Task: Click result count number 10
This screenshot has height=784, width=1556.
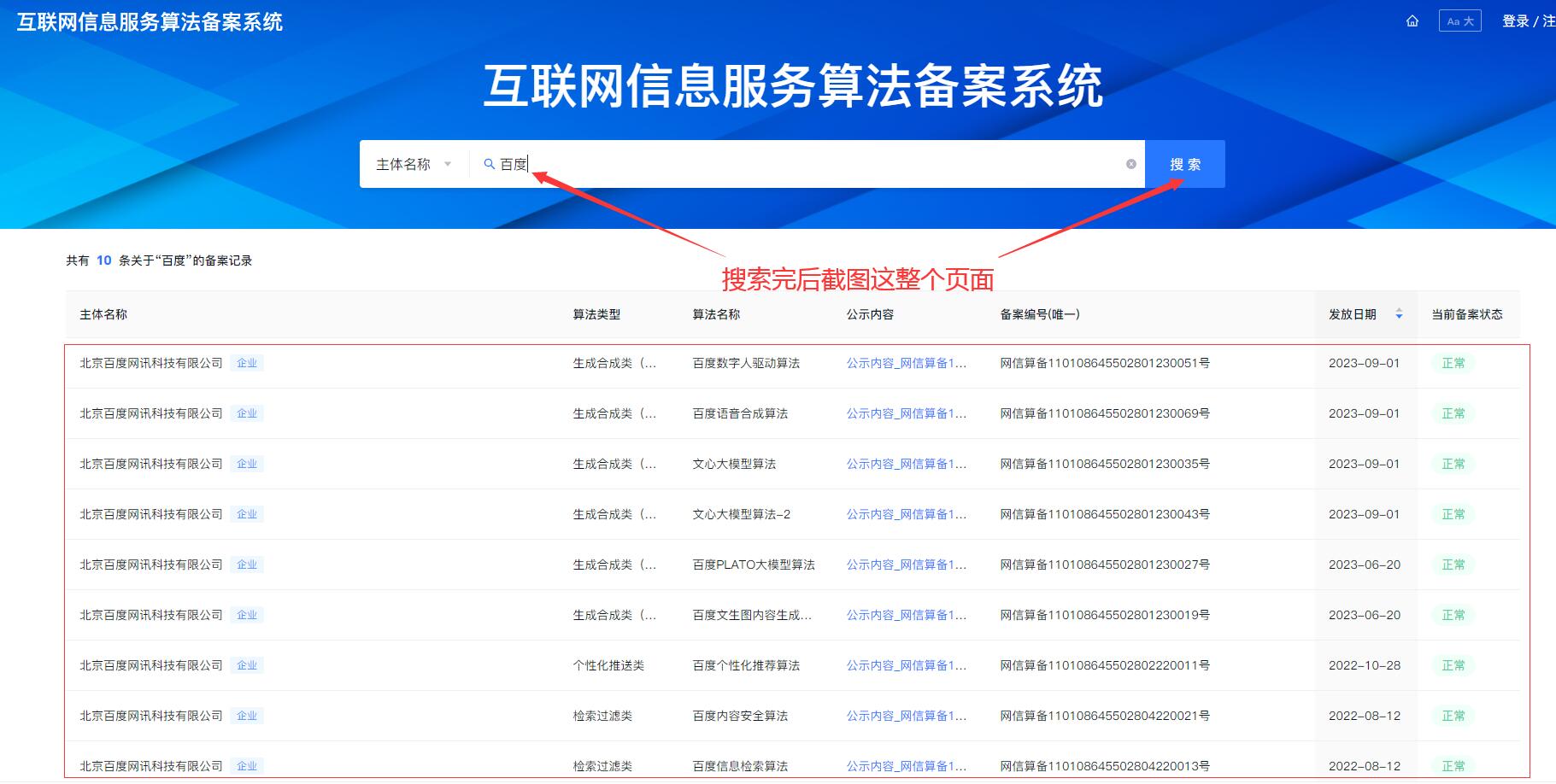Action: click(x=104, y=260)
